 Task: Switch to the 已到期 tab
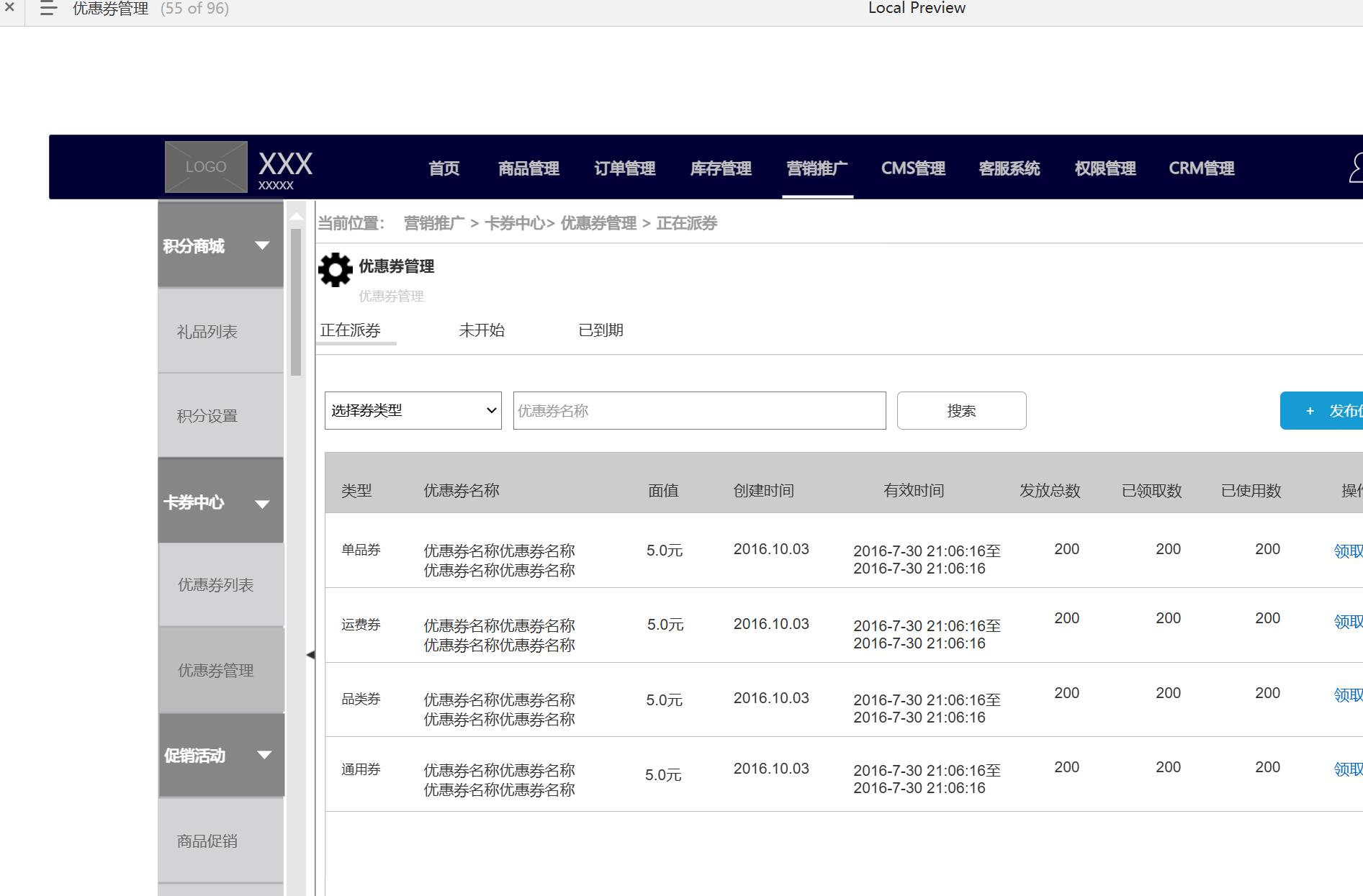[x=601, y=330]
